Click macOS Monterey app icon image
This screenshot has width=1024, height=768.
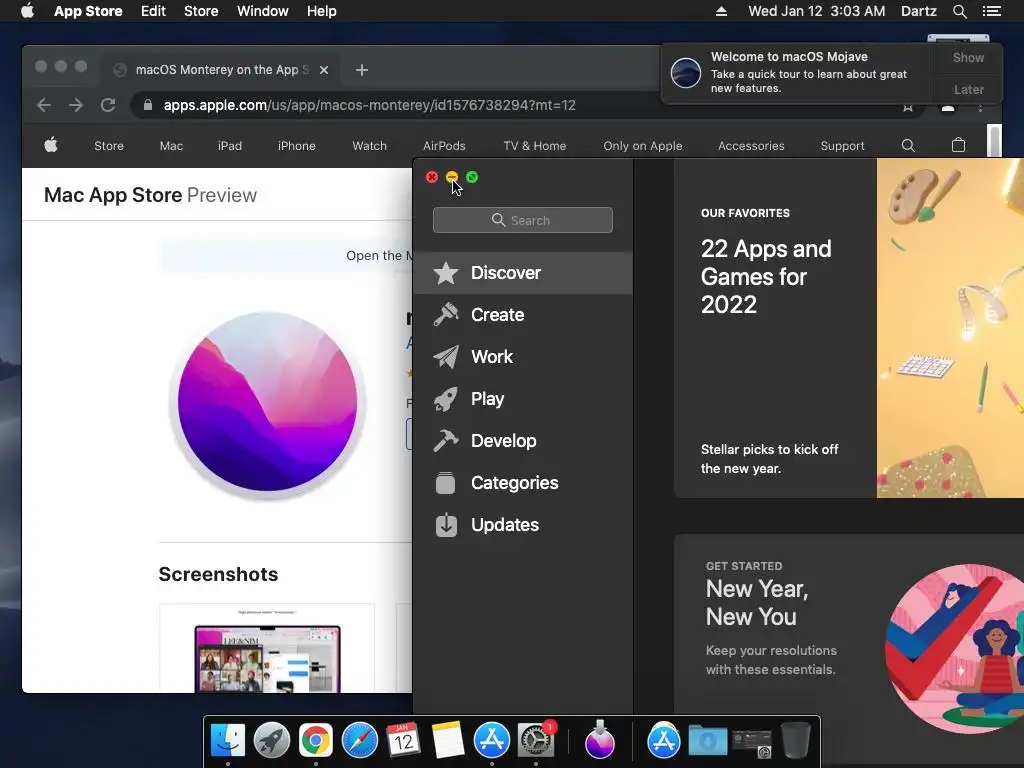tap(267, 402)
